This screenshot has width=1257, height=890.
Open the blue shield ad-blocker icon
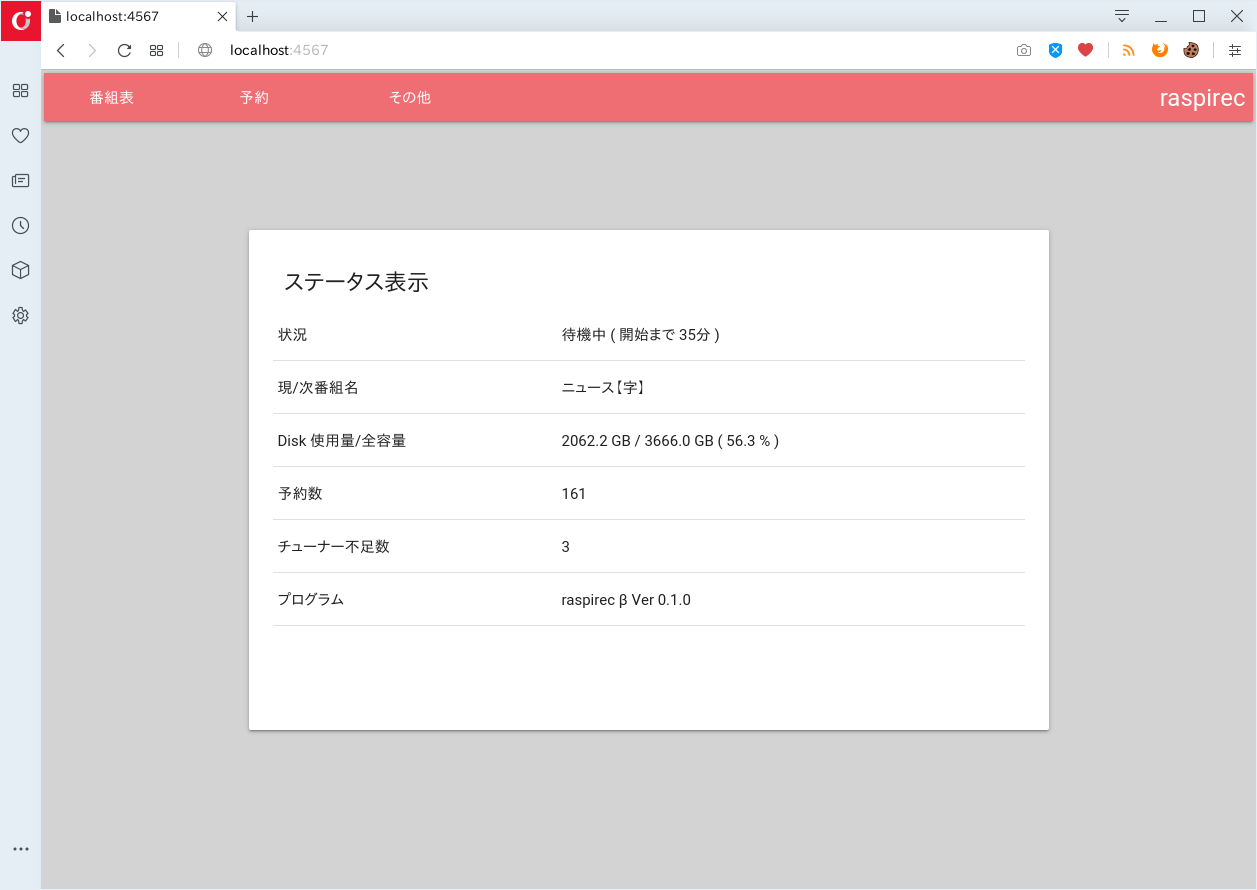pyautogui.click(x=1055, y=50)
